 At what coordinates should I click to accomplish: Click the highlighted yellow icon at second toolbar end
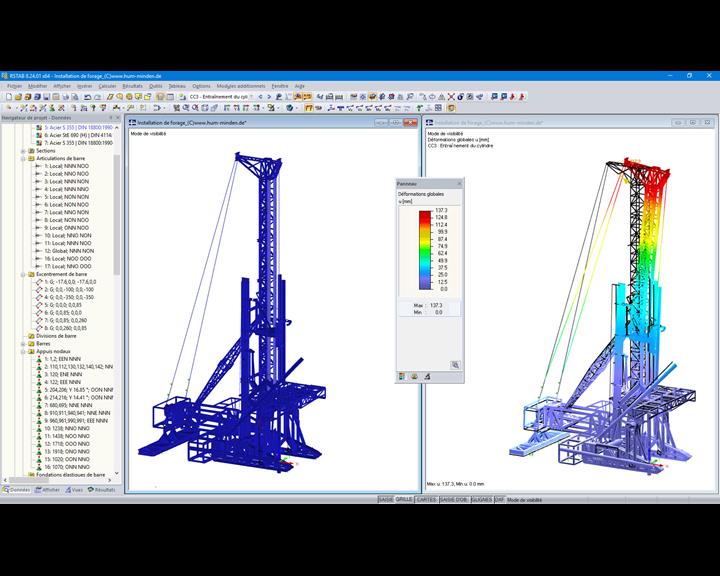(451, 108)
